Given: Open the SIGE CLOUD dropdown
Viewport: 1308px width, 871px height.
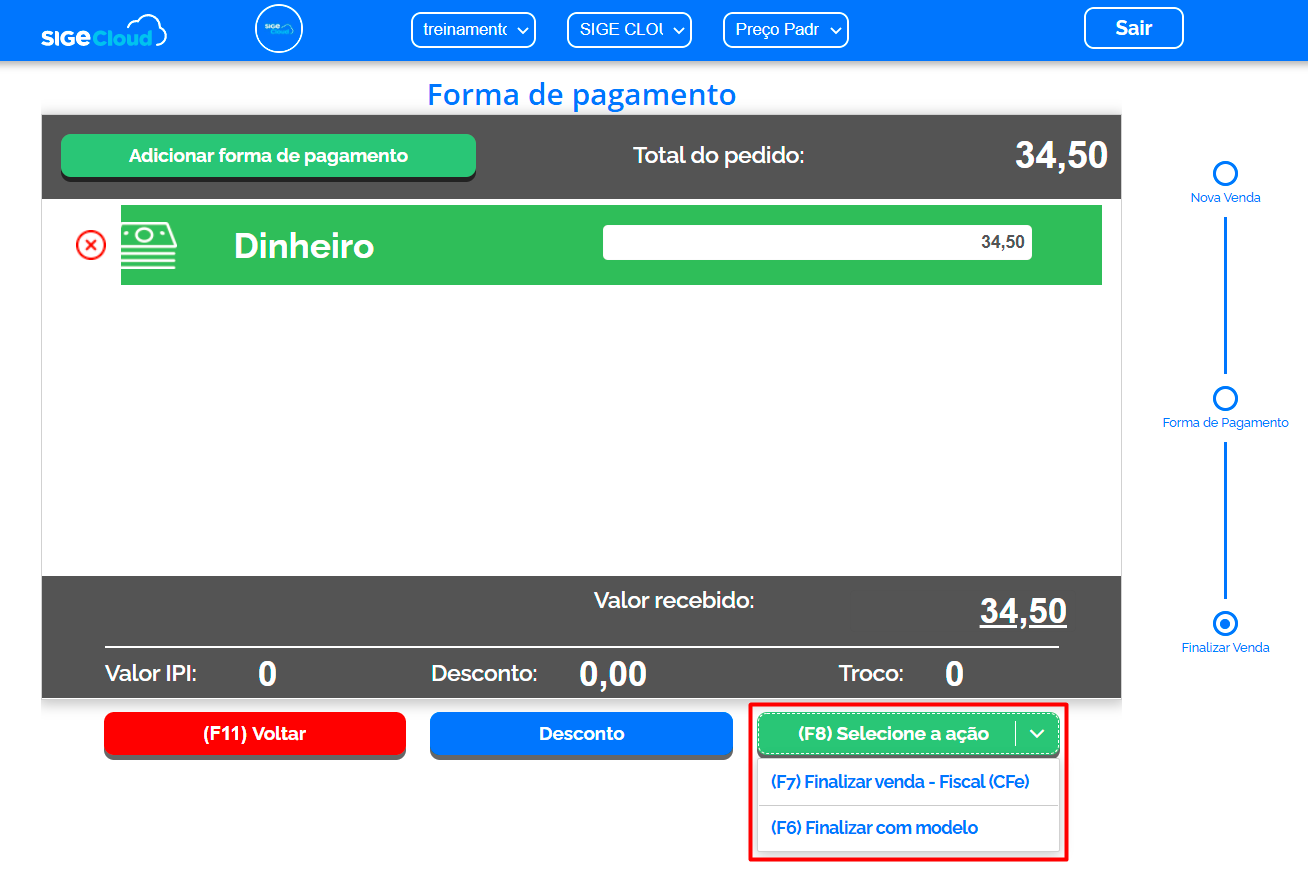Looking at the screenshot, I should [x=629, y=30].
